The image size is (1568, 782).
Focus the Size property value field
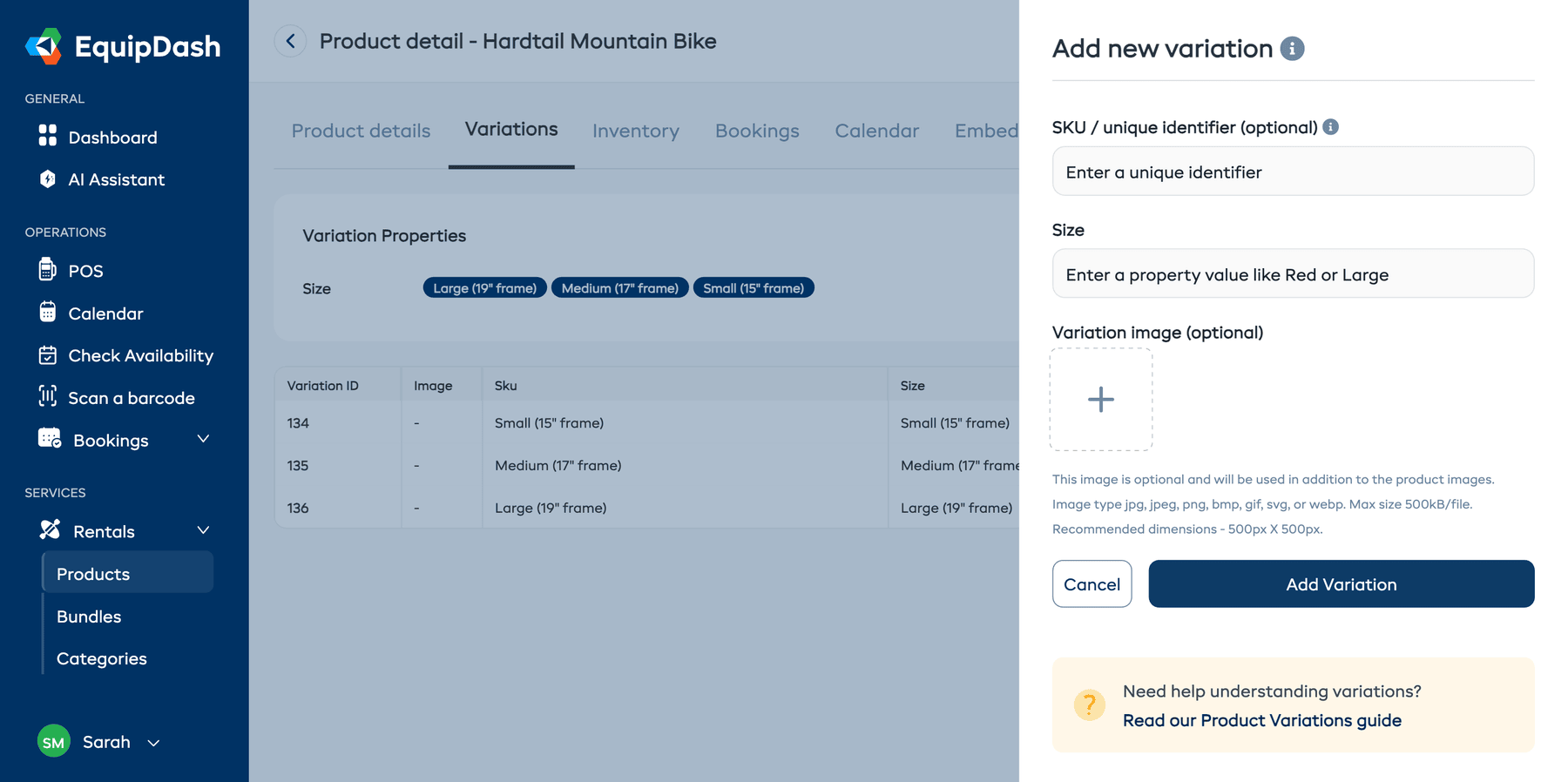[x=1293, y=273]
